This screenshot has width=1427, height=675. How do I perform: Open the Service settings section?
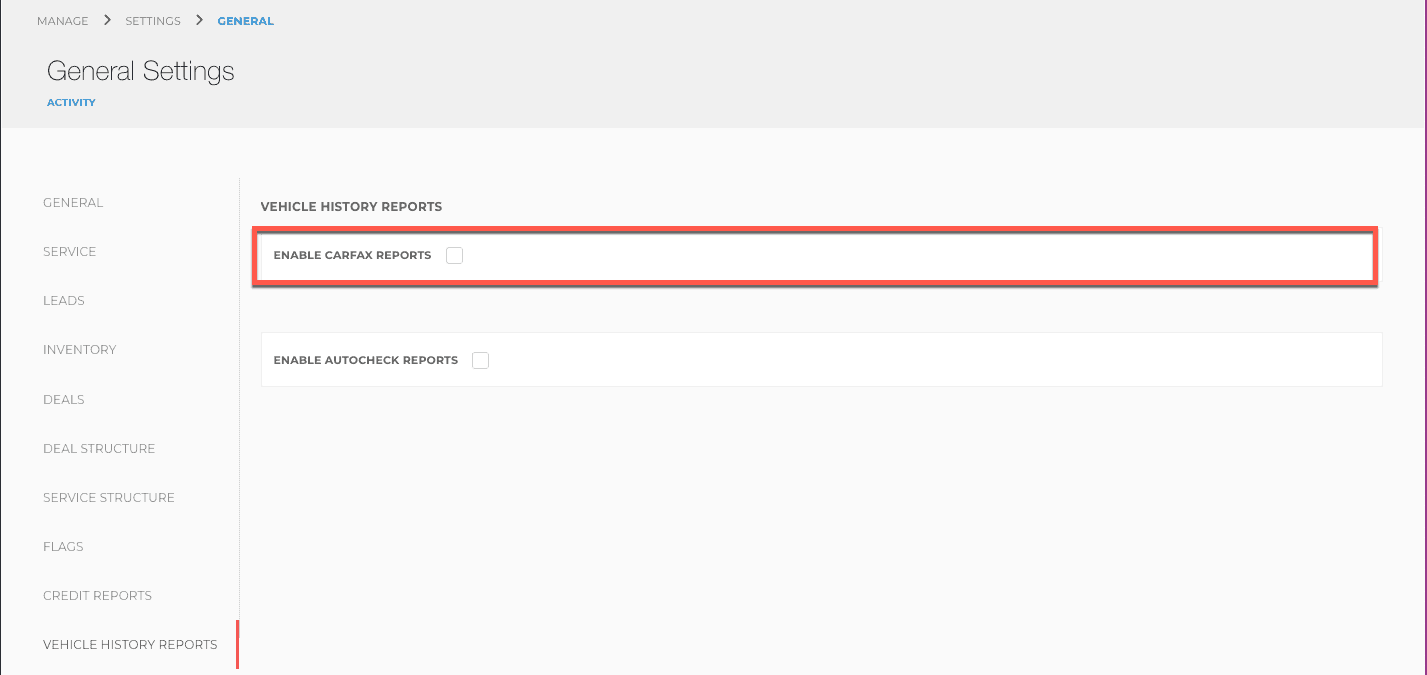point(70,252)
